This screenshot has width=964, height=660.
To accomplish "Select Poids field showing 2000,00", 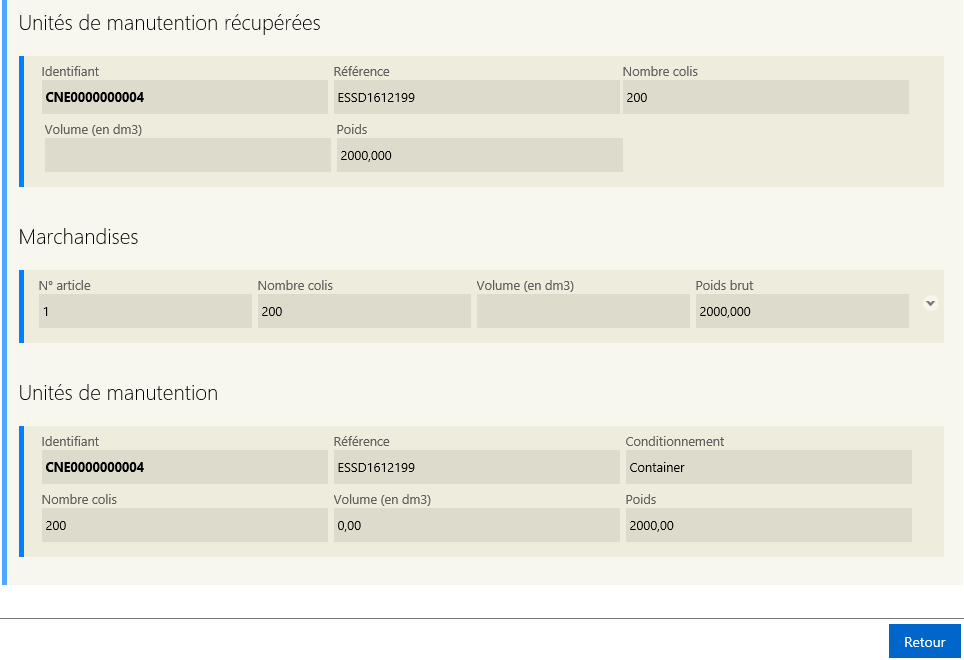I will (768, 525).
